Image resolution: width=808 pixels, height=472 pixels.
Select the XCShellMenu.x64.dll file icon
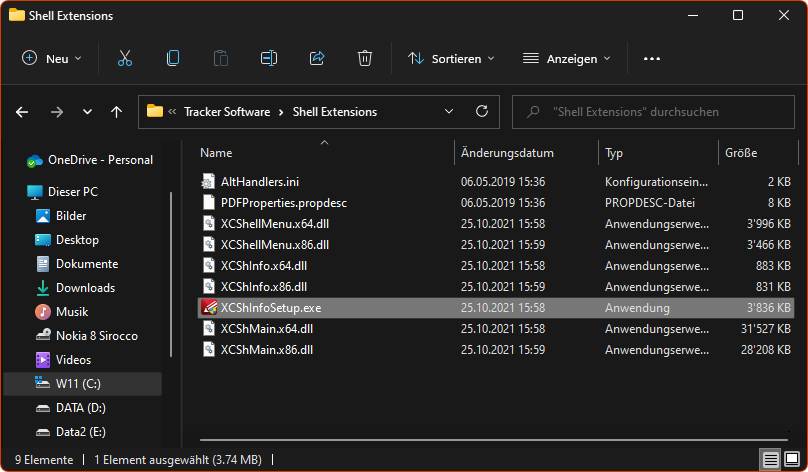coord(208,224)
